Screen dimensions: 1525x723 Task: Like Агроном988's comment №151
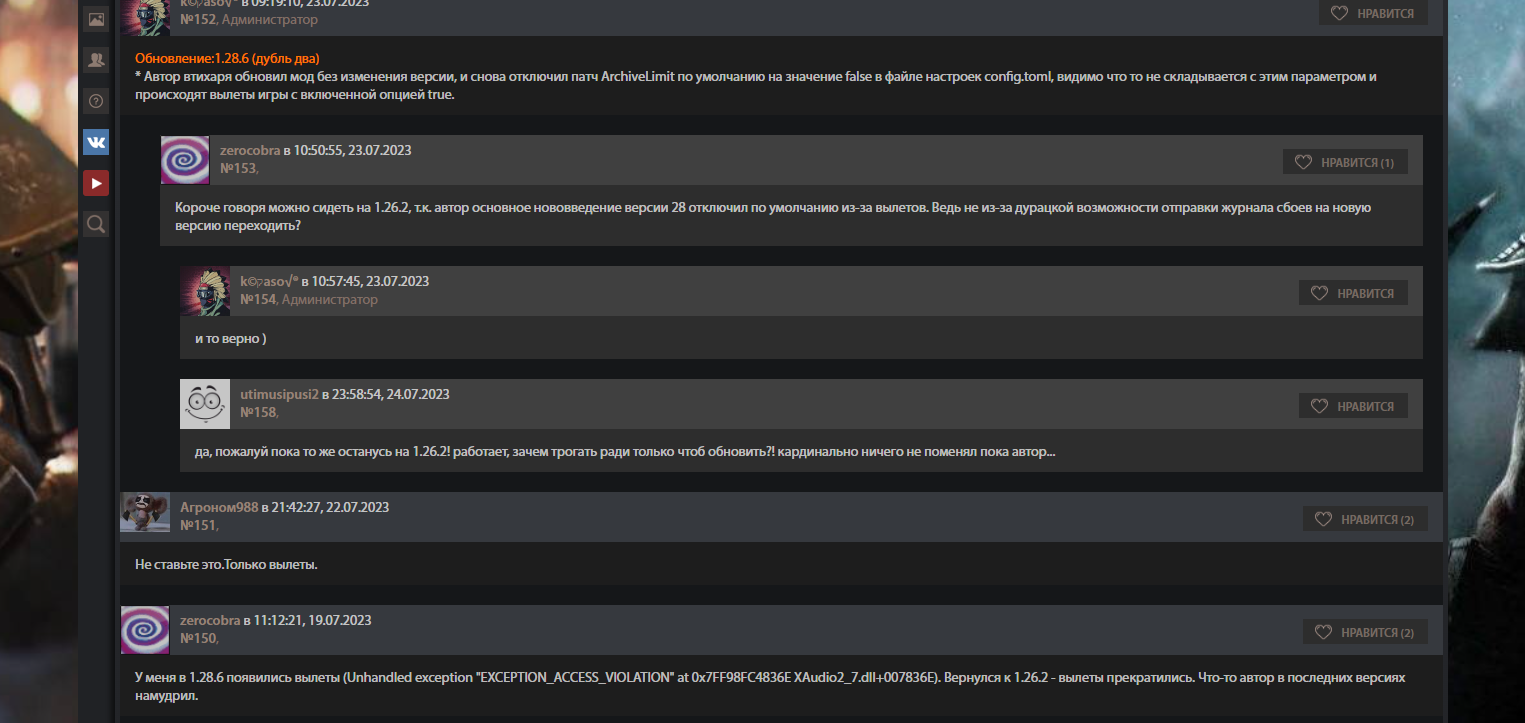pos(1364,519)
